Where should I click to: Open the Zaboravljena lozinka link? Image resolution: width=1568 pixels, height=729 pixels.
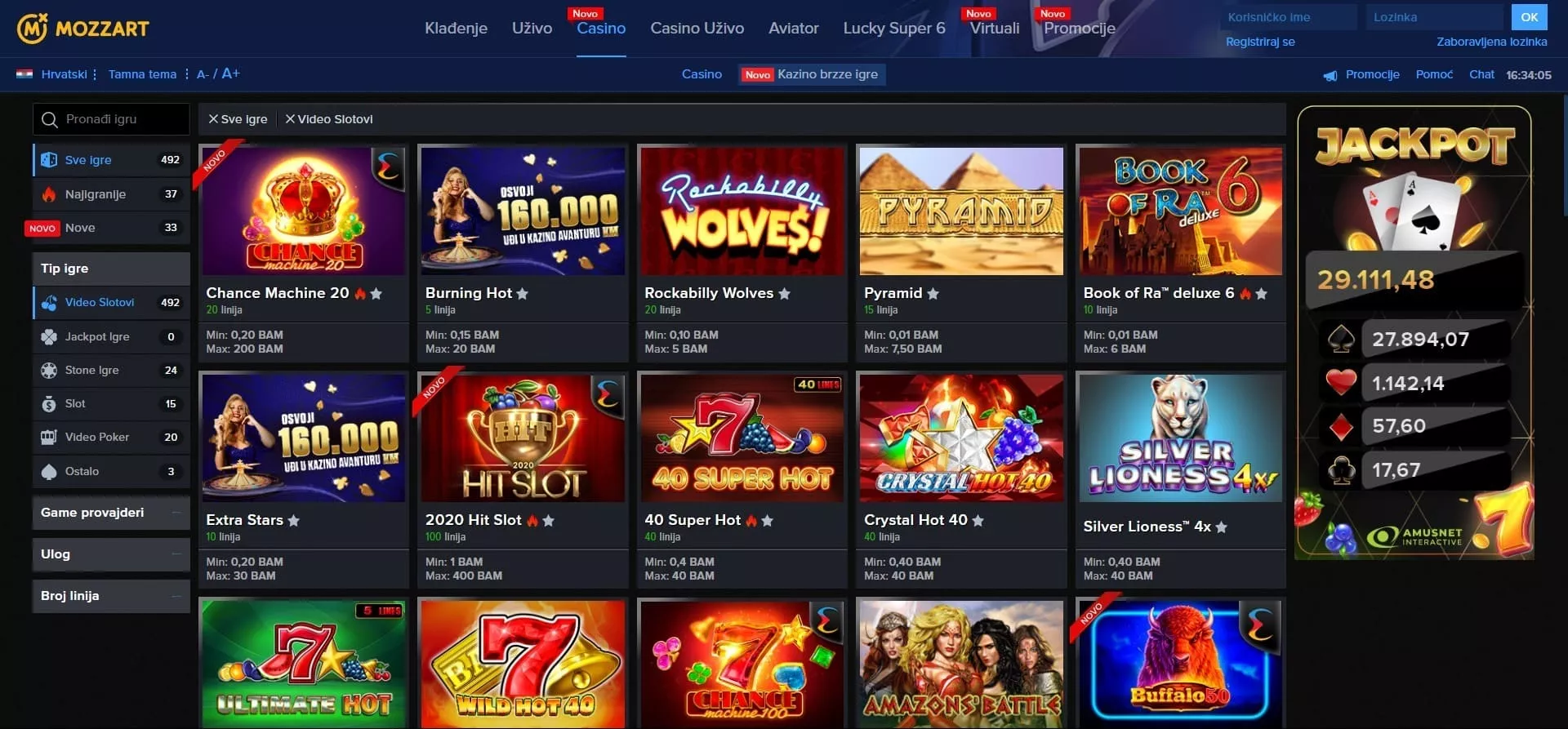click(1491, 42)
